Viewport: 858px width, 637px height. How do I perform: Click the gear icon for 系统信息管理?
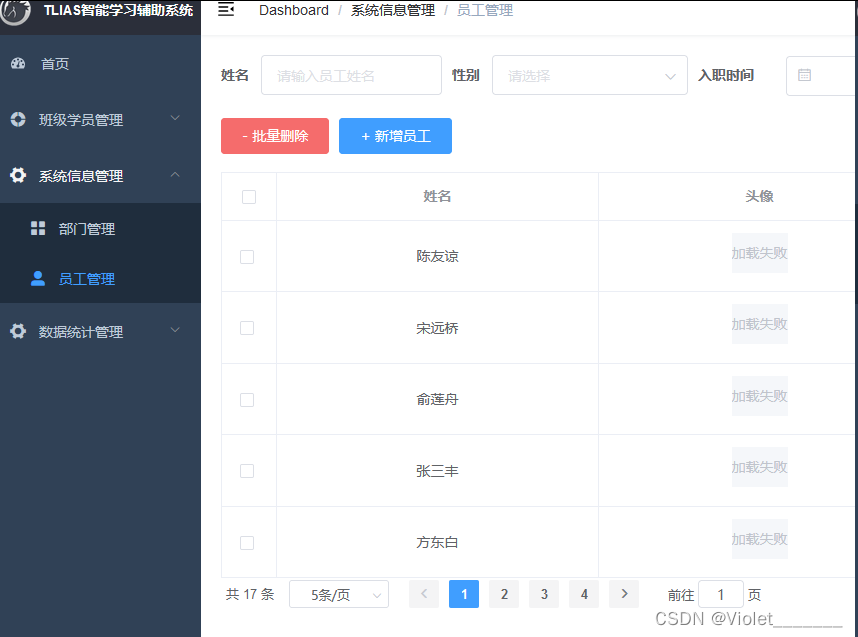pyautogui.click(x=18, y=175)
